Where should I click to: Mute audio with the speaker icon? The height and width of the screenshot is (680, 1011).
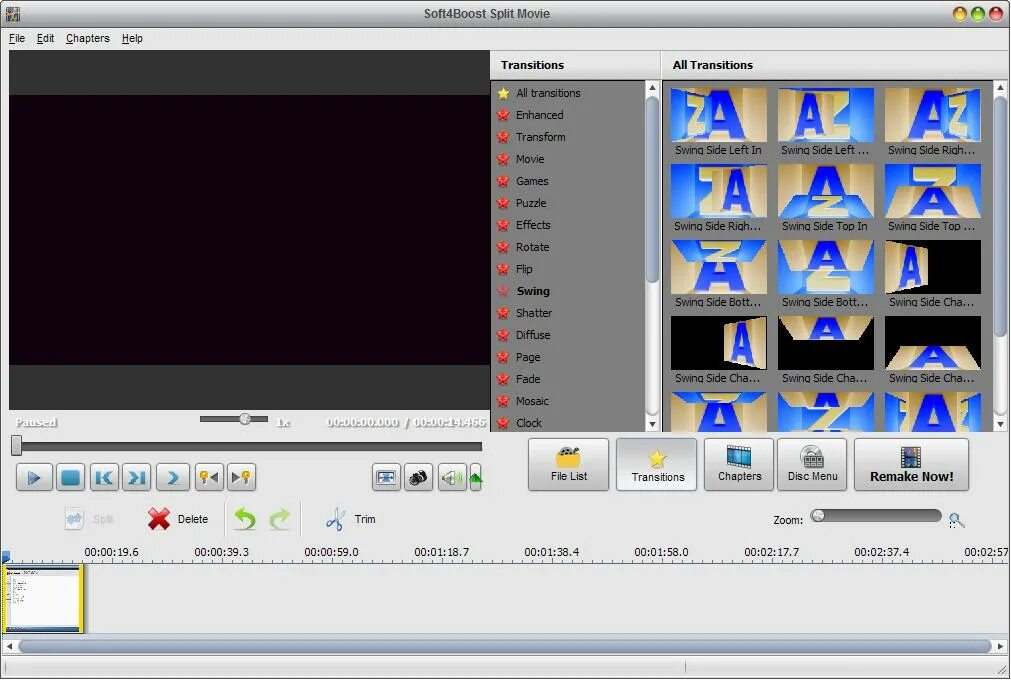pyautogui.click(x=452, y=478)
